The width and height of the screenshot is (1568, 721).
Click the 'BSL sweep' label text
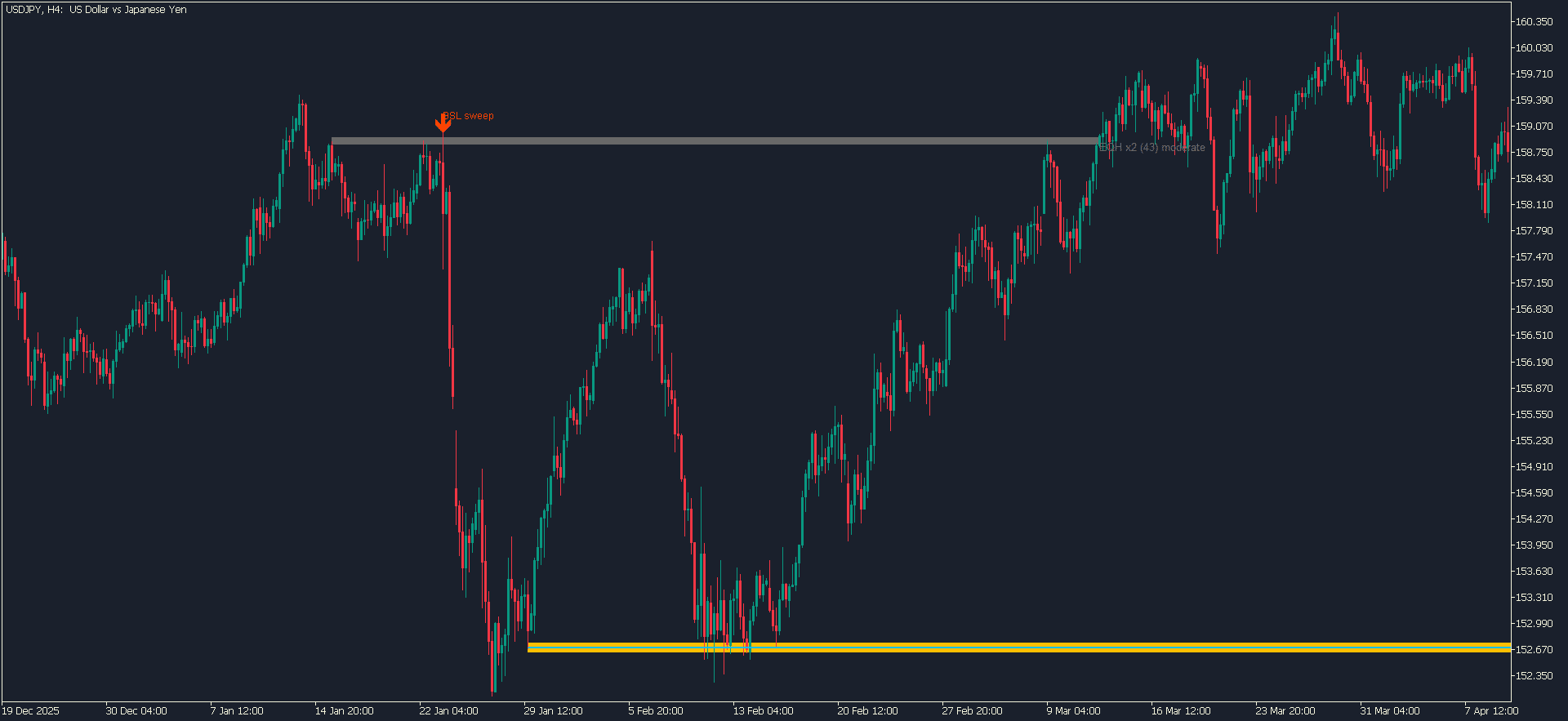click(468, 116)
